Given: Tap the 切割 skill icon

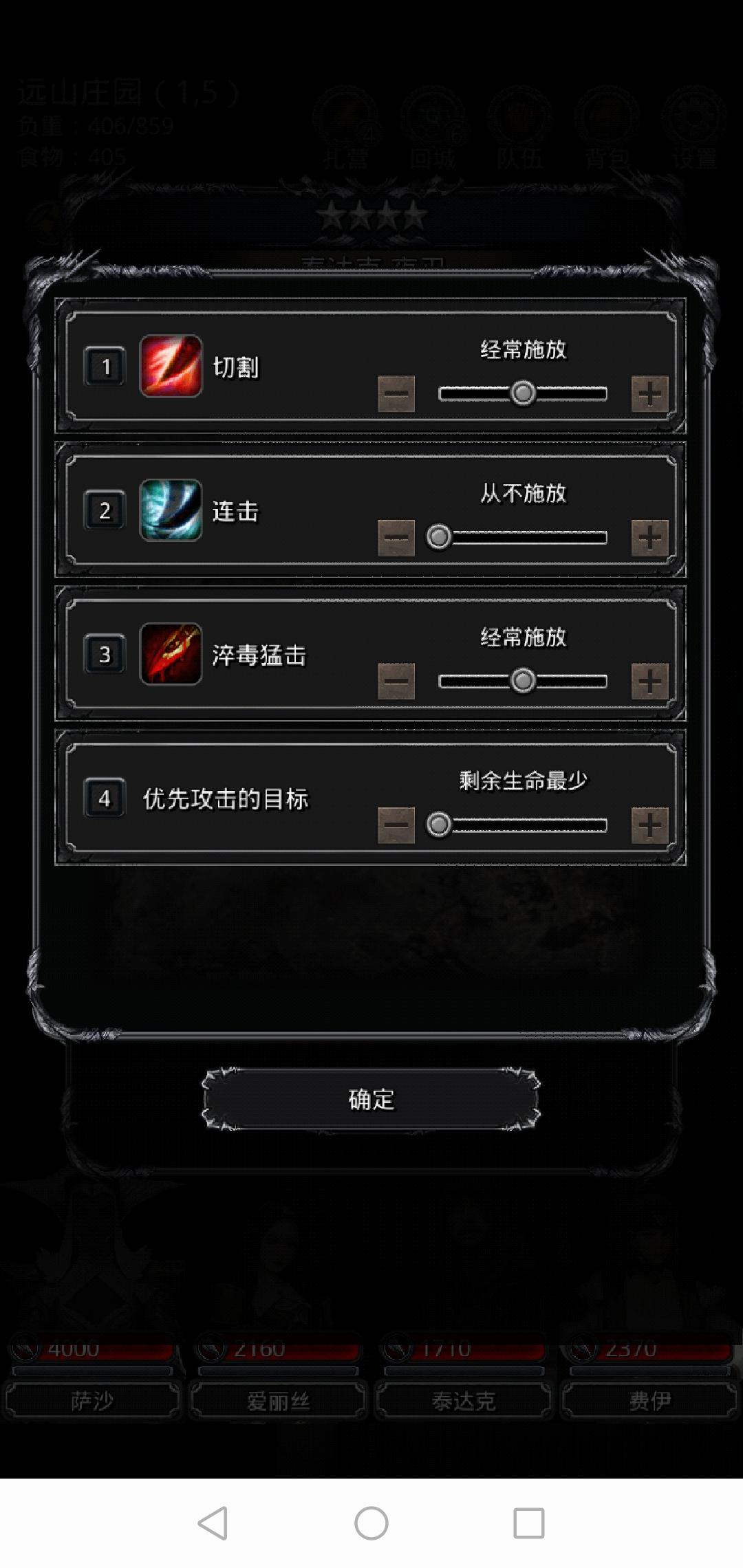Looking at the screenshot, I should [x=171, y=366].
